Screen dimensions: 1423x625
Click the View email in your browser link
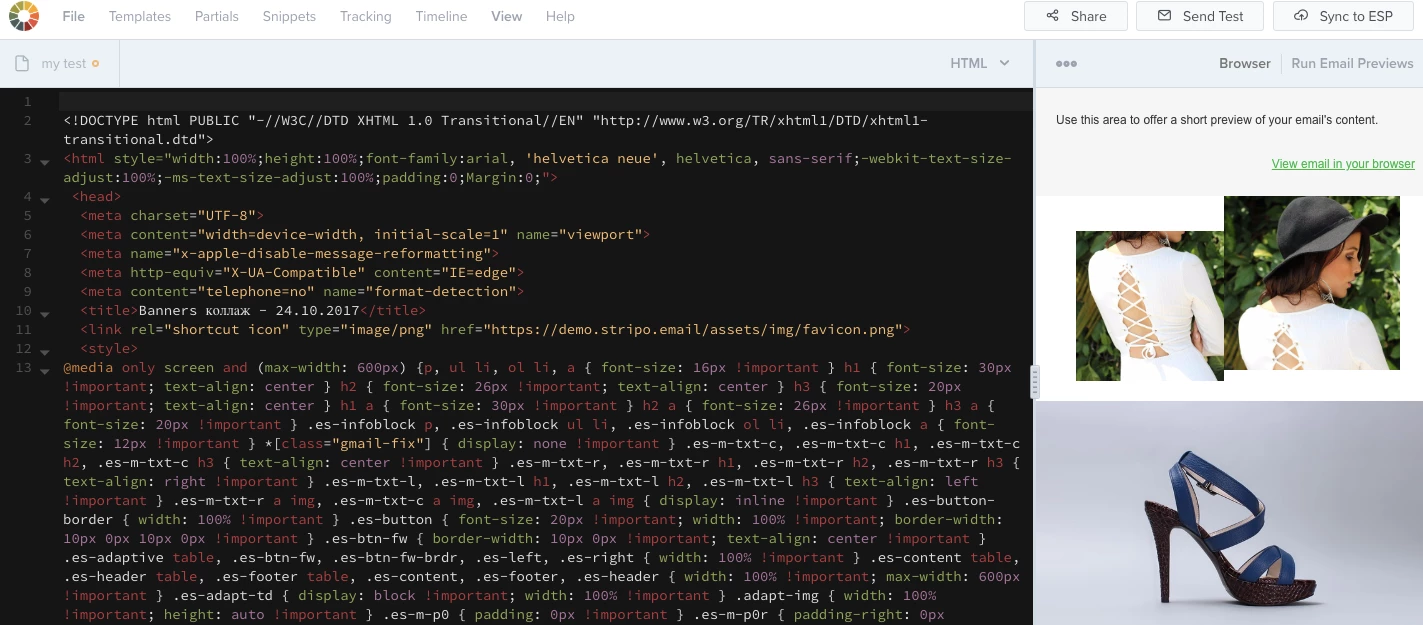click(x=1342, y=164)
